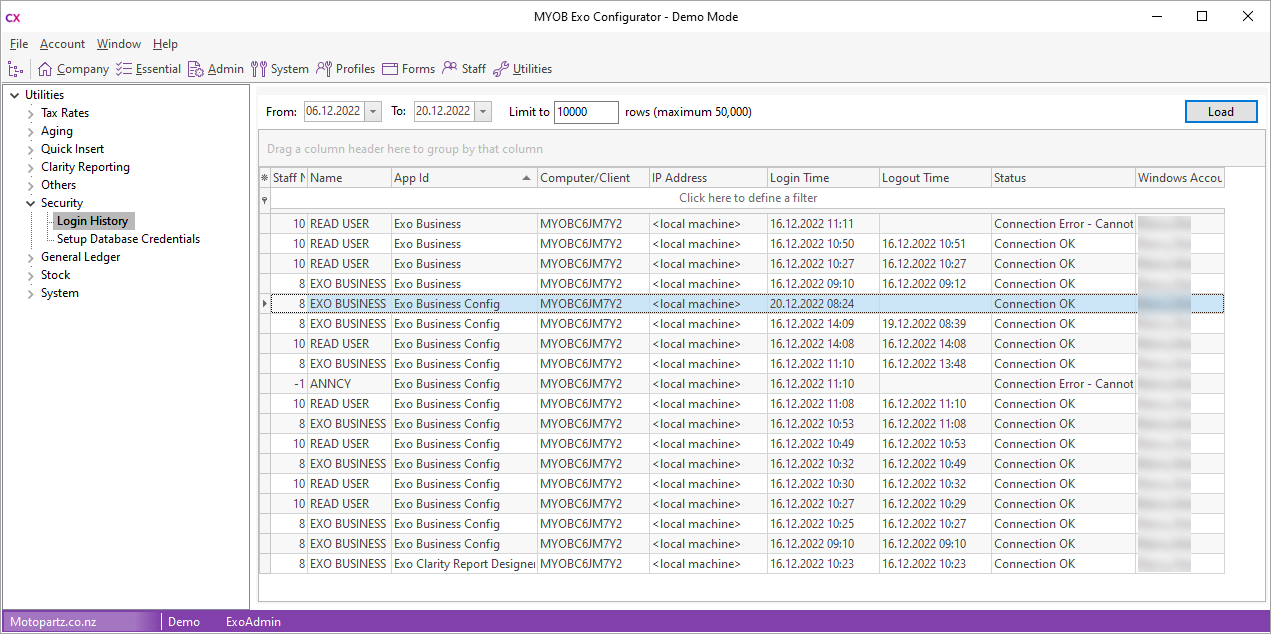1271x634 pixels.
Task: Click the logout time 16.12.2022 13:48
Action: [935, 364]
